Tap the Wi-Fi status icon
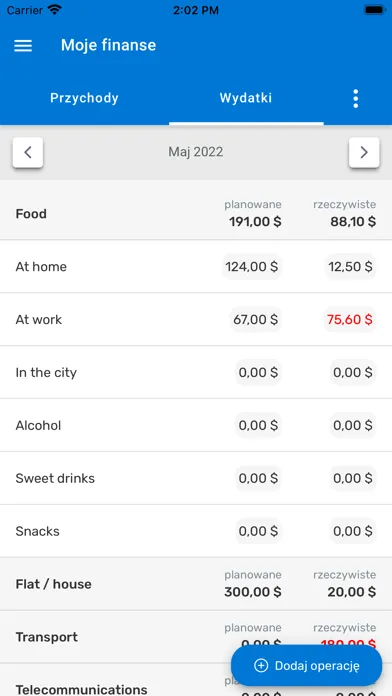 (55, 10)
